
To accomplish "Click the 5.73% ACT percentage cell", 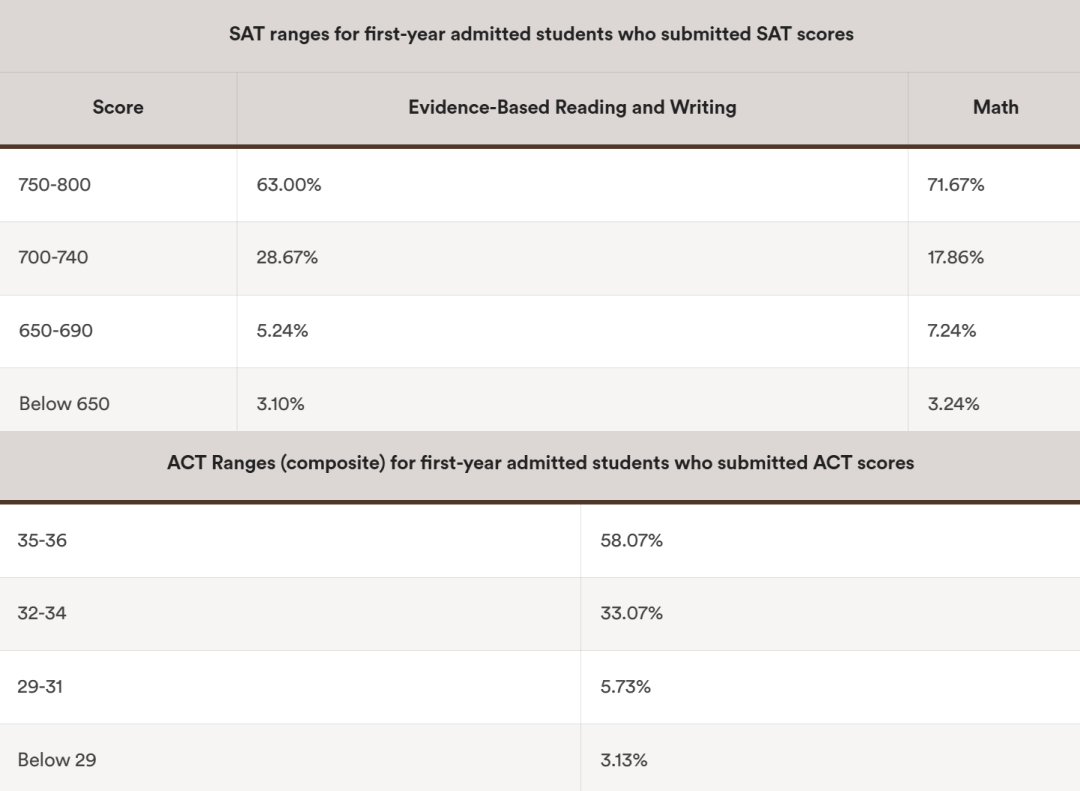I will [626, 687].
